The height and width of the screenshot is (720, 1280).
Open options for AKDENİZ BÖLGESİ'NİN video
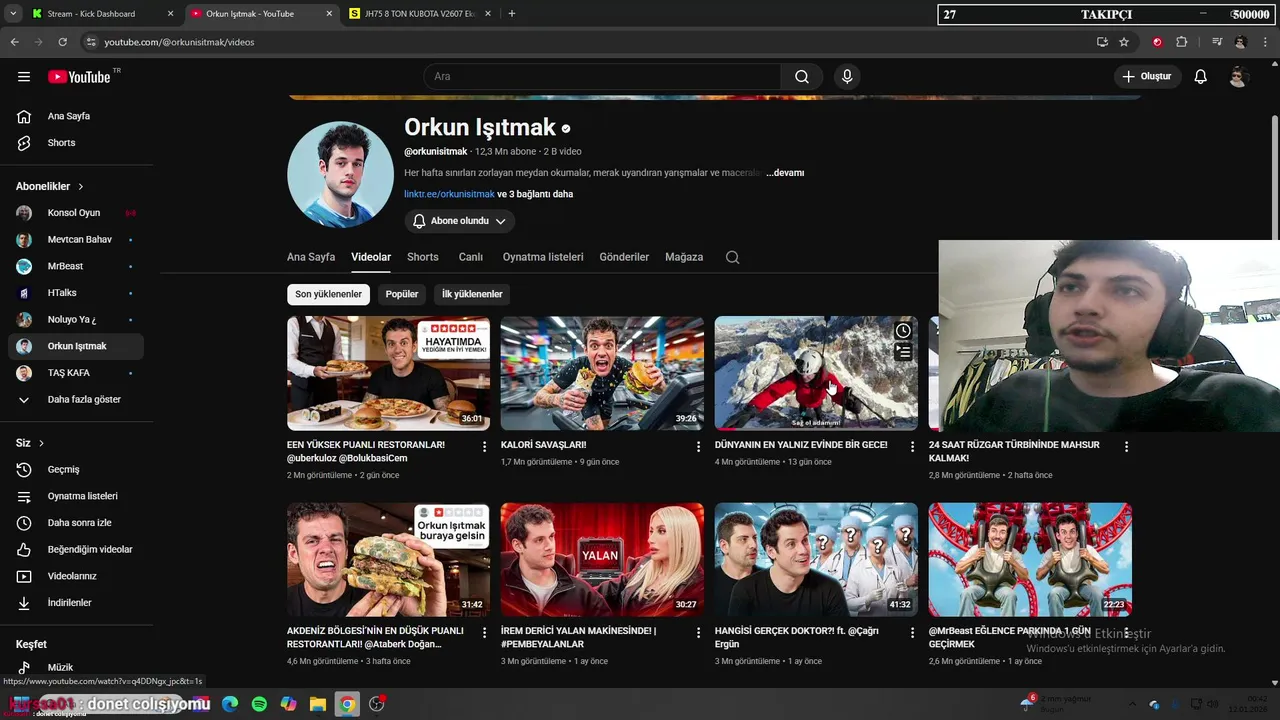tap(485, 633)
